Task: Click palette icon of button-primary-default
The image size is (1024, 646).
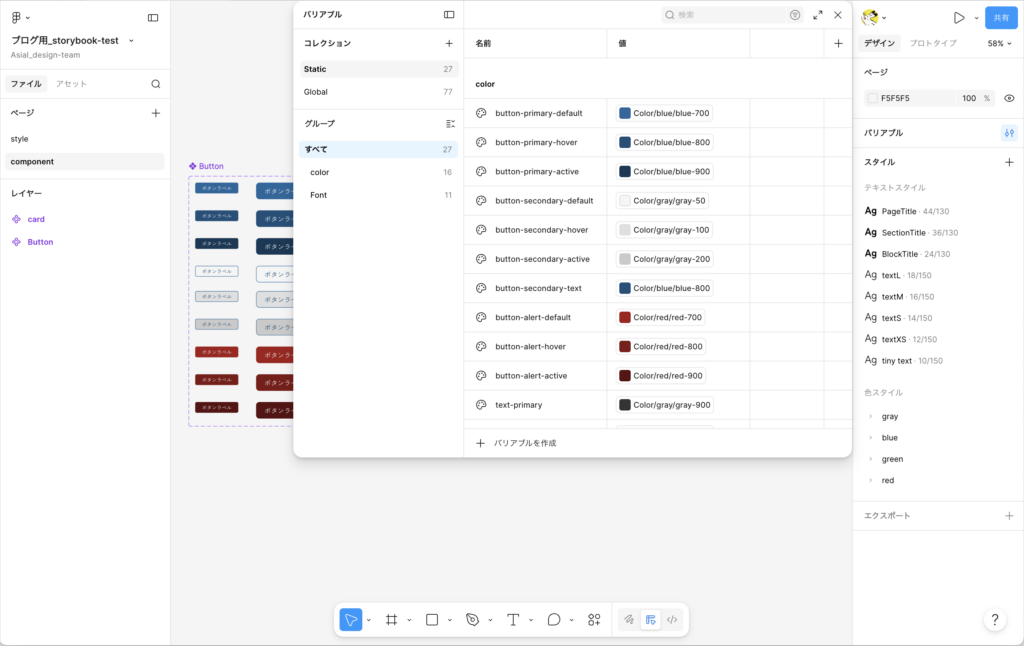Action: pyautogui.click(x=481, y=113)
